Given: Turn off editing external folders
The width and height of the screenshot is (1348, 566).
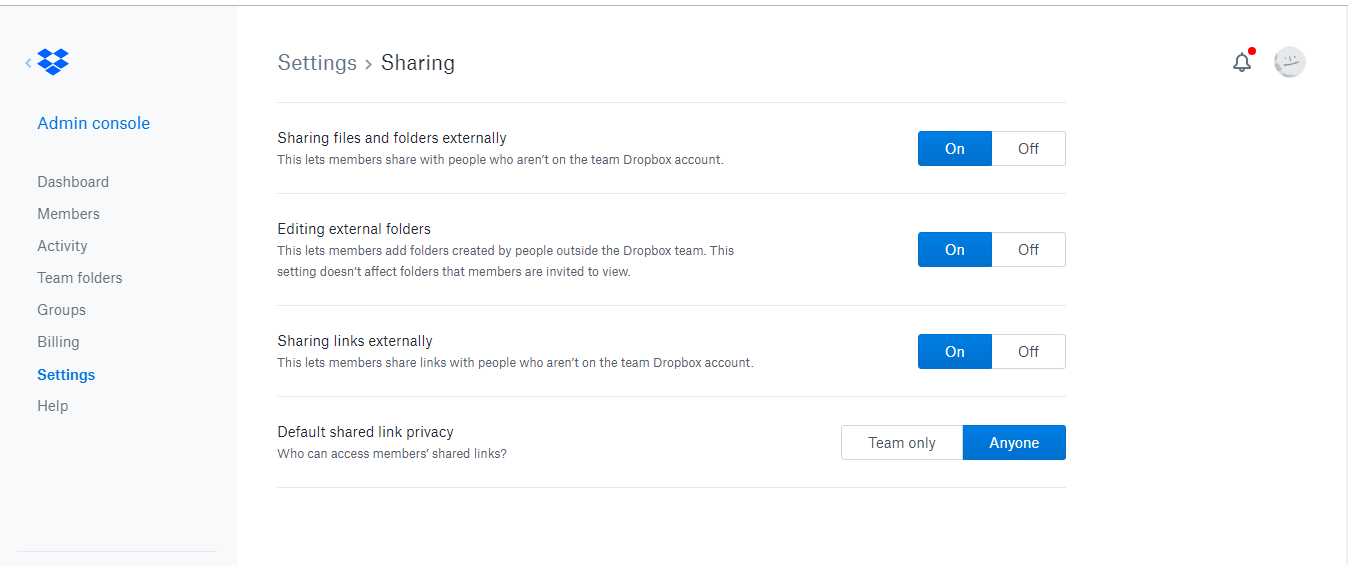Looking at the screenshot, I should [x=1029, y=249].
